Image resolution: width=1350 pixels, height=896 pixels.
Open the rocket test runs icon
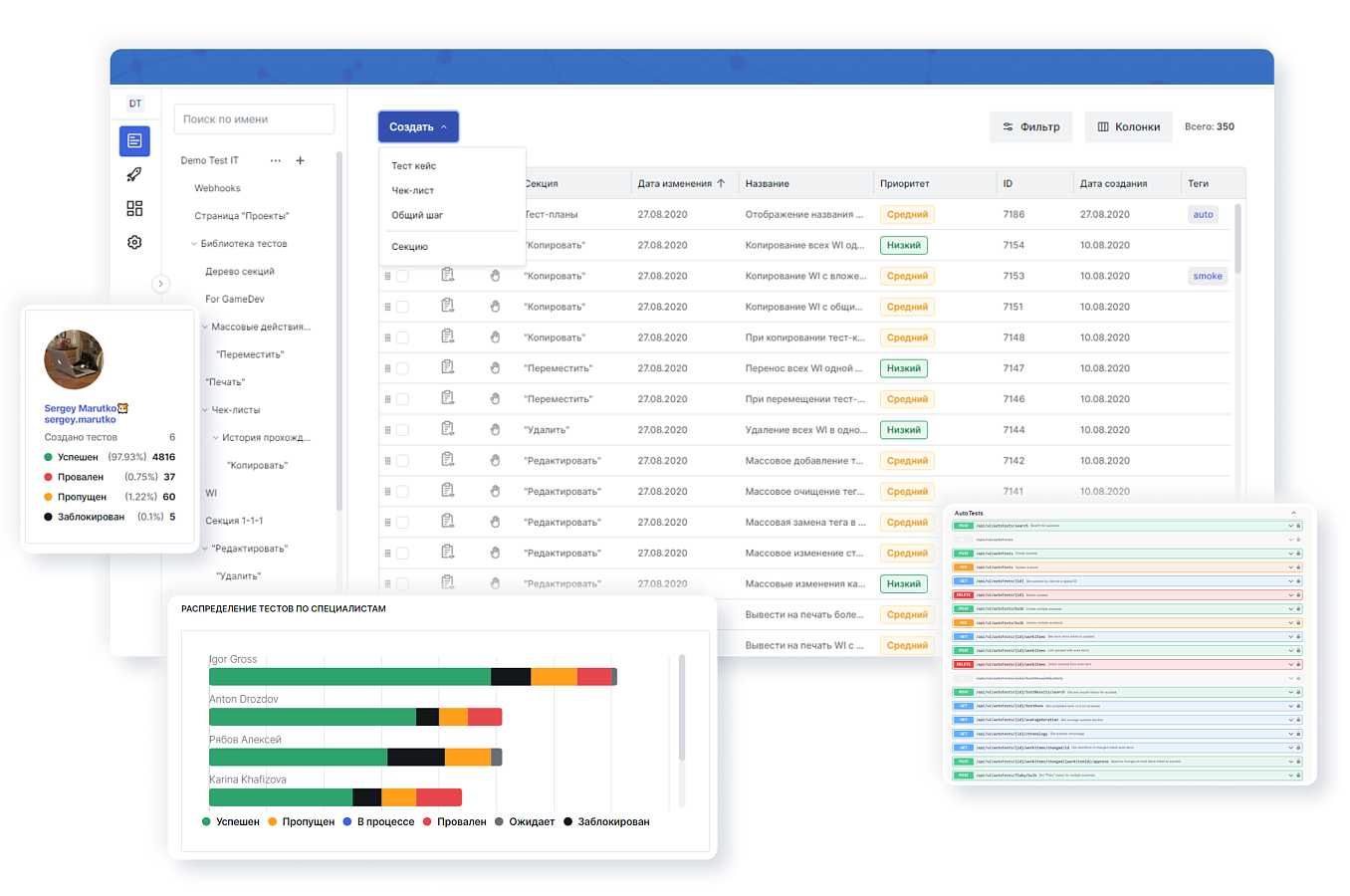coord(134,175)
